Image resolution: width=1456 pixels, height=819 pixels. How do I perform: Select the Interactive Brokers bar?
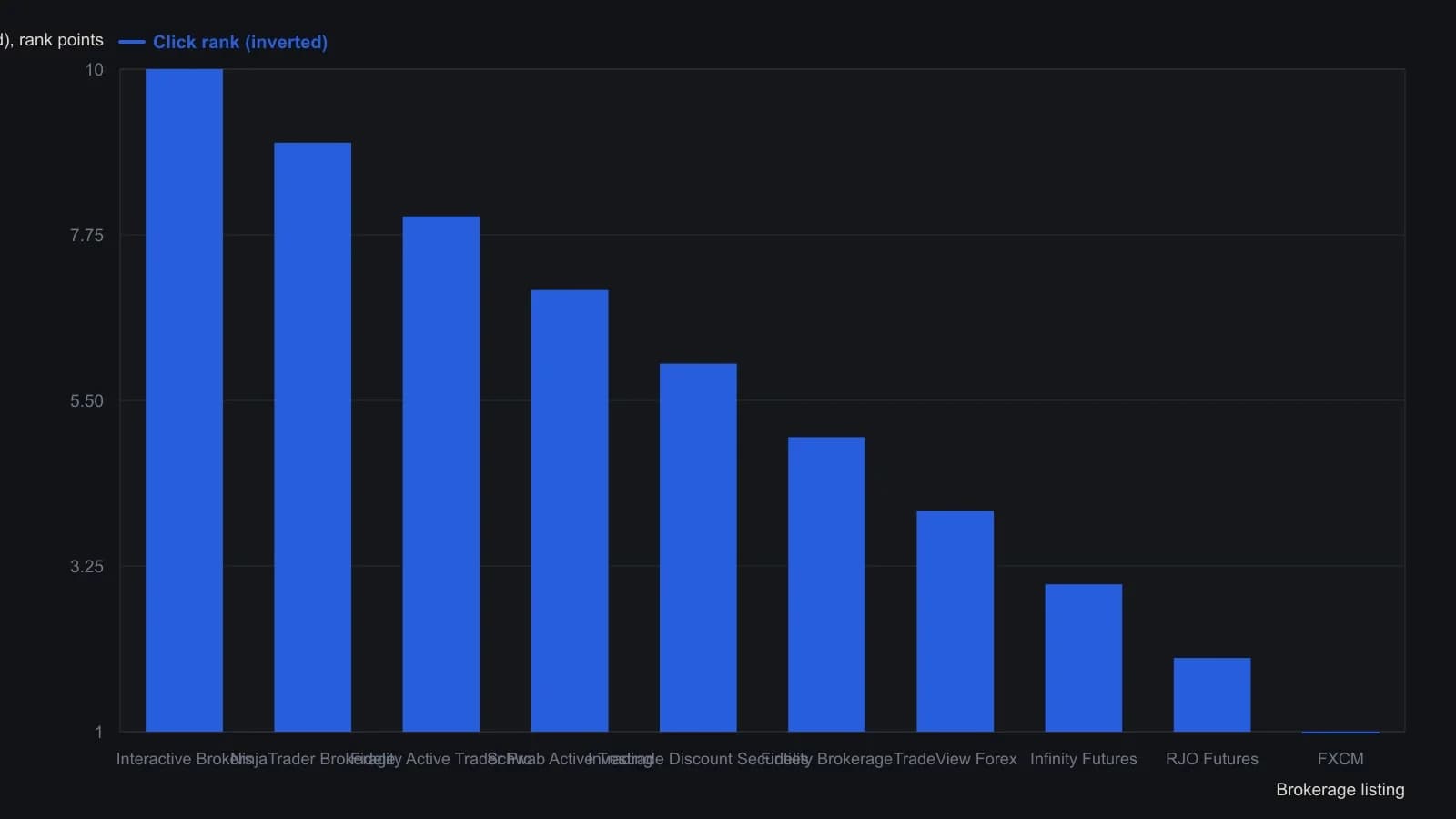tap(184, 400)
